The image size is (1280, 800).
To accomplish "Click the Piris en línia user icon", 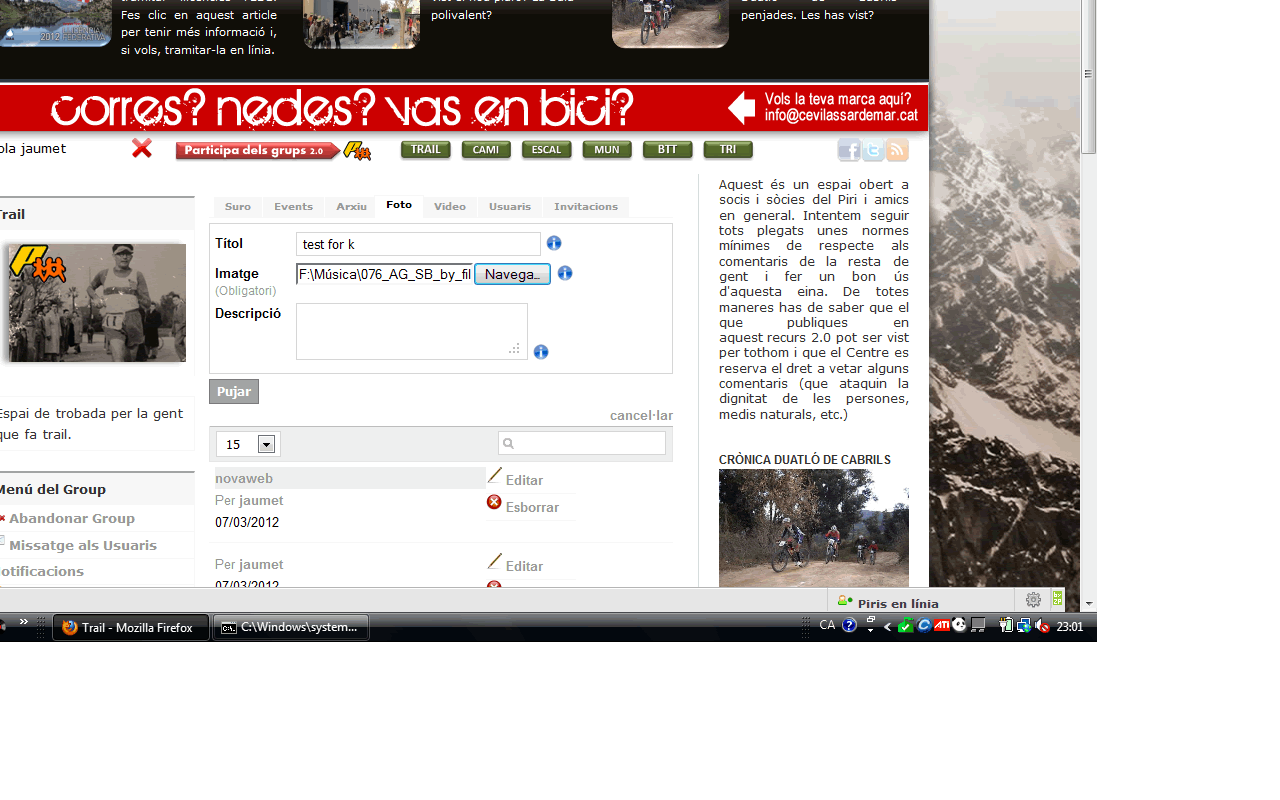I will pyautogui.click(x=845, y=601).
